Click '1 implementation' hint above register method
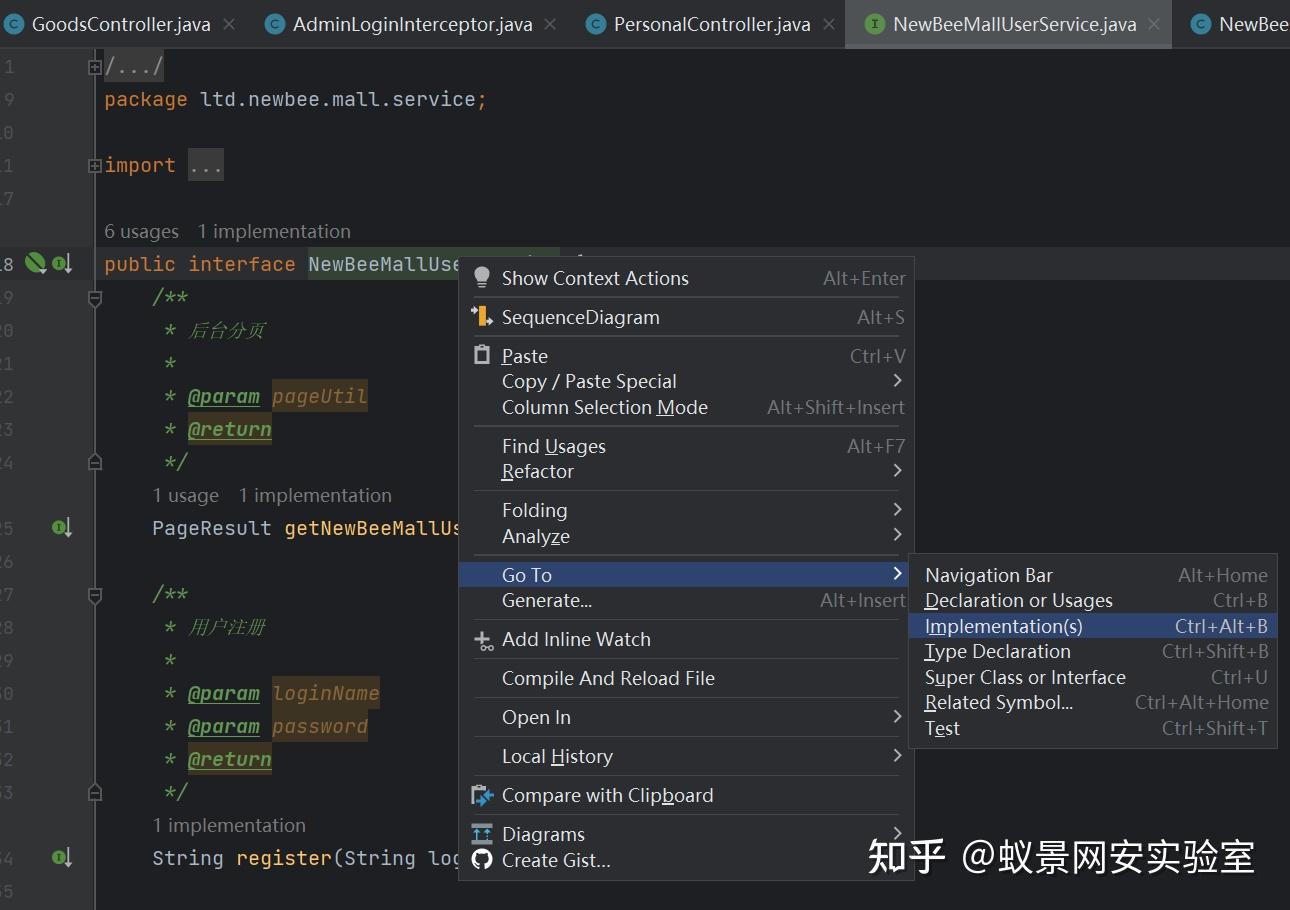The width and height of the screenshot is (1290, 910). point(229,826)
